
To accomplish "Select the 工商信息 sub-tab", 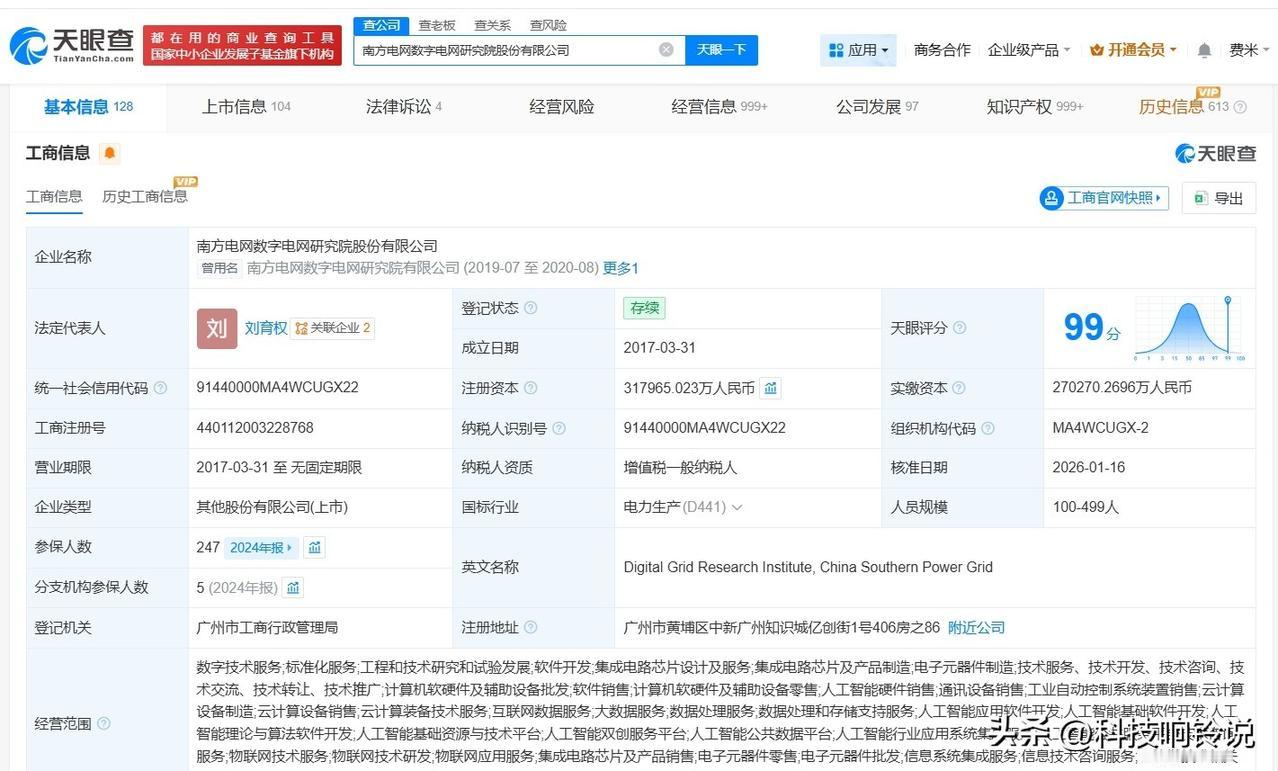I will point(54,196).
